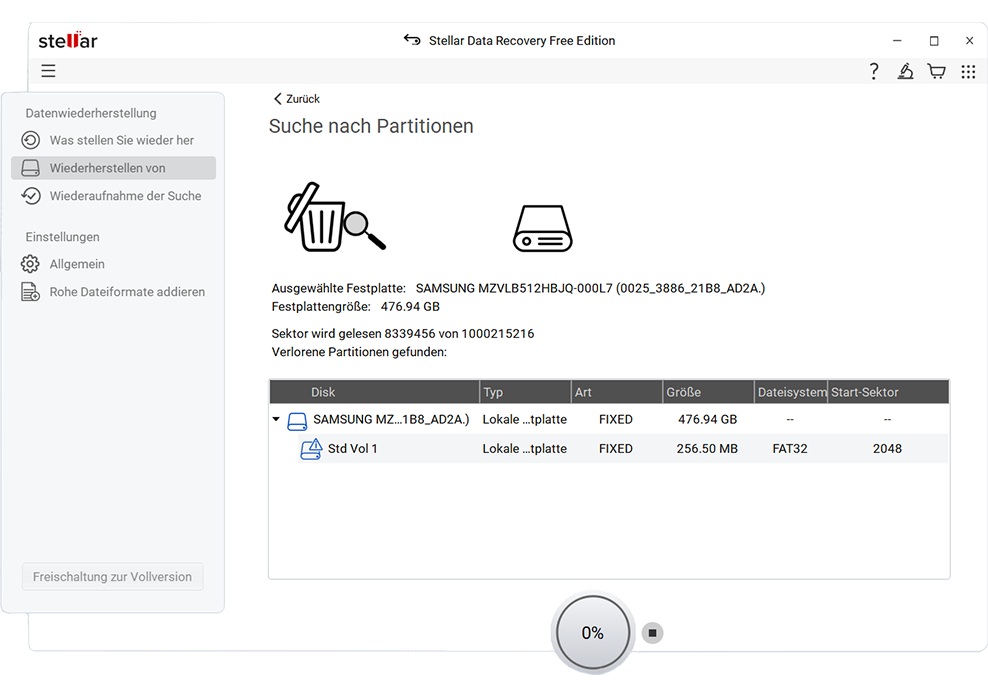Click the trash can with magnifier illustration
The width and height of the screenshot is (988, 697).
(335, 217)
